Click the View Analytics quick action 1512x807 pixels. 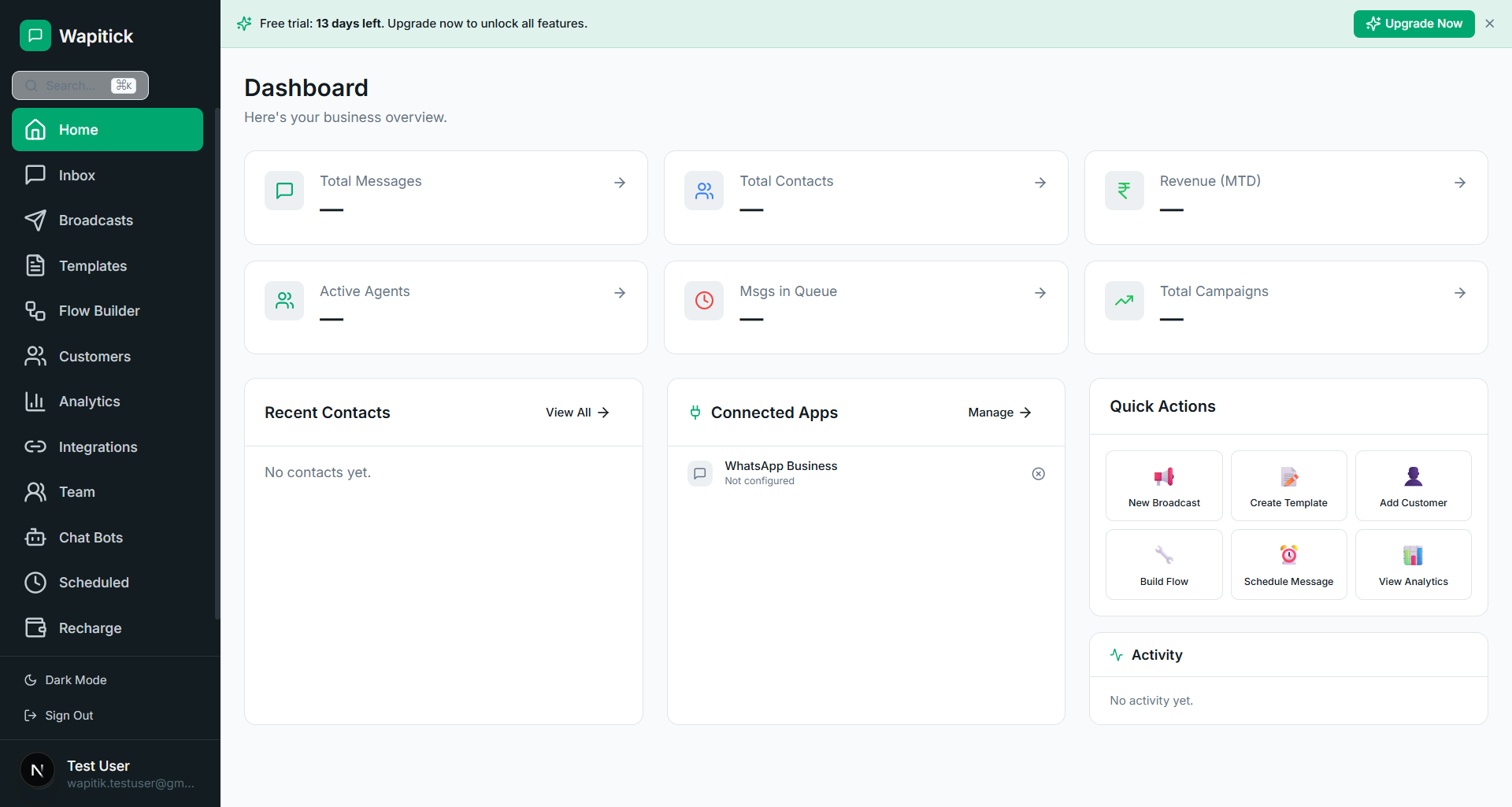[x=1414, y=565]
